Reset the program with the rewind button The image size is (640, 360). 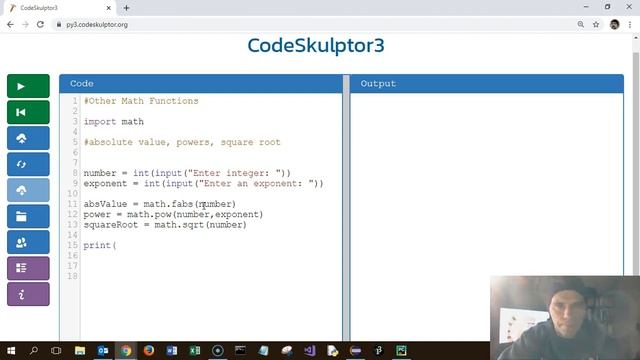(28, 112)
